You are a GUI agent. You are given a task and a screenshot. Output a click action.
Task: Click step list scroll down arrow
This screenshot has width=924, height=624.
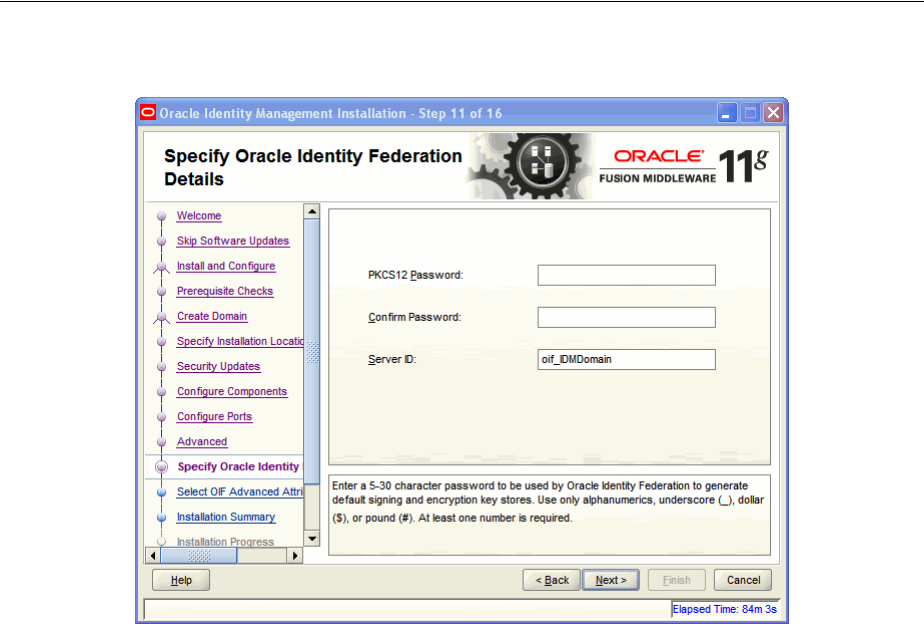pyautogui.click(x=312, y=539)
